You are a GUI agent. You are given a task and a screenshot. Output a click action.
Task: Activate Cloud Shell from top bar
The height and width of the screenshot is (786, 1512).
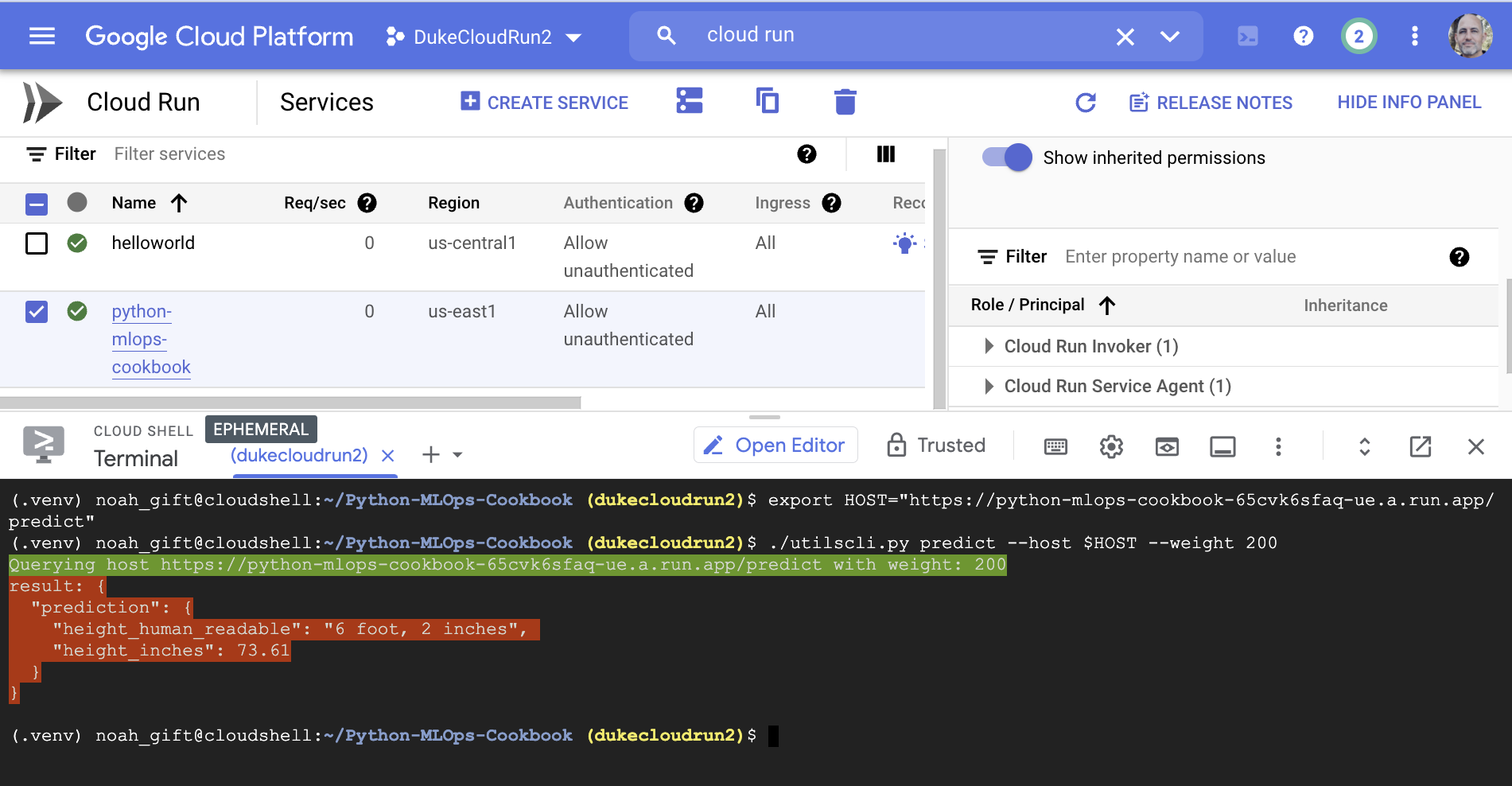pyautogui.click(x=1247, y=36)
